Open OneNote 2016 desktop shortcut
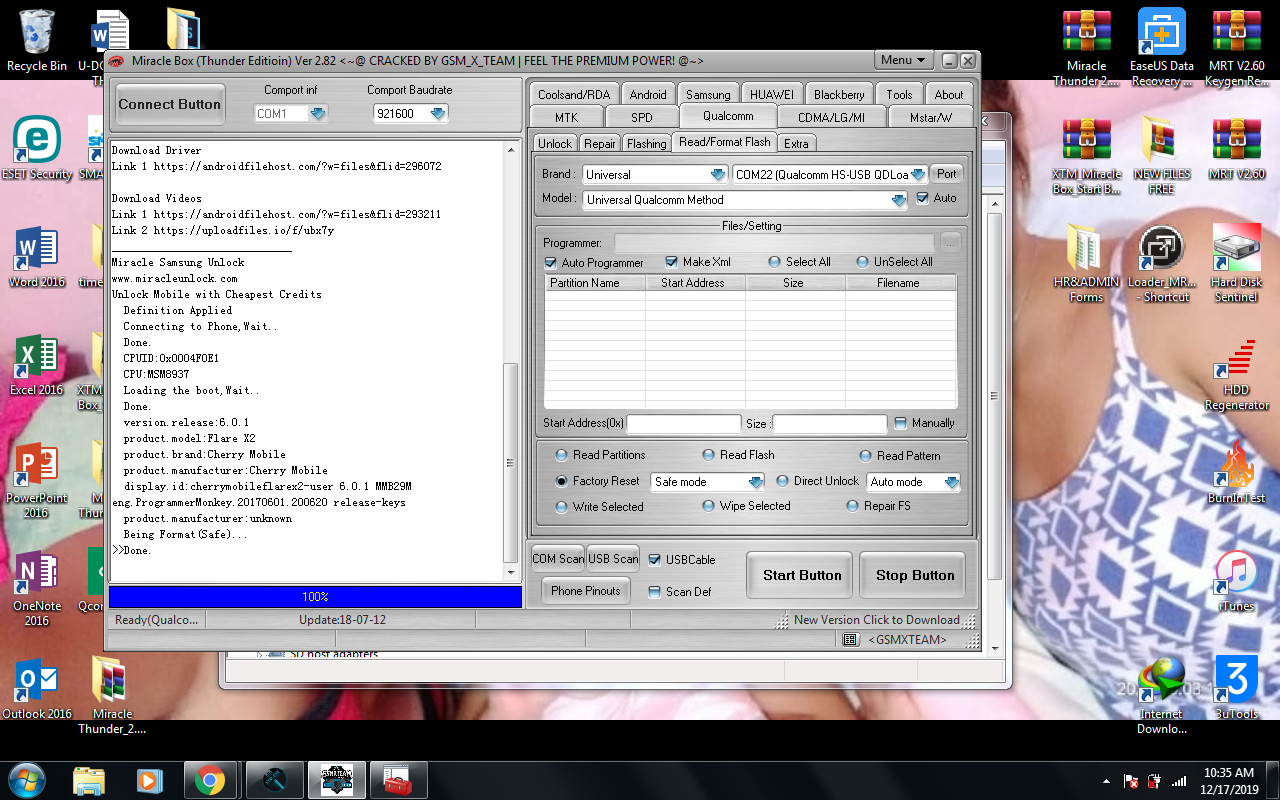This screenshot has width=1280, height=800. (x=37, y=587)
